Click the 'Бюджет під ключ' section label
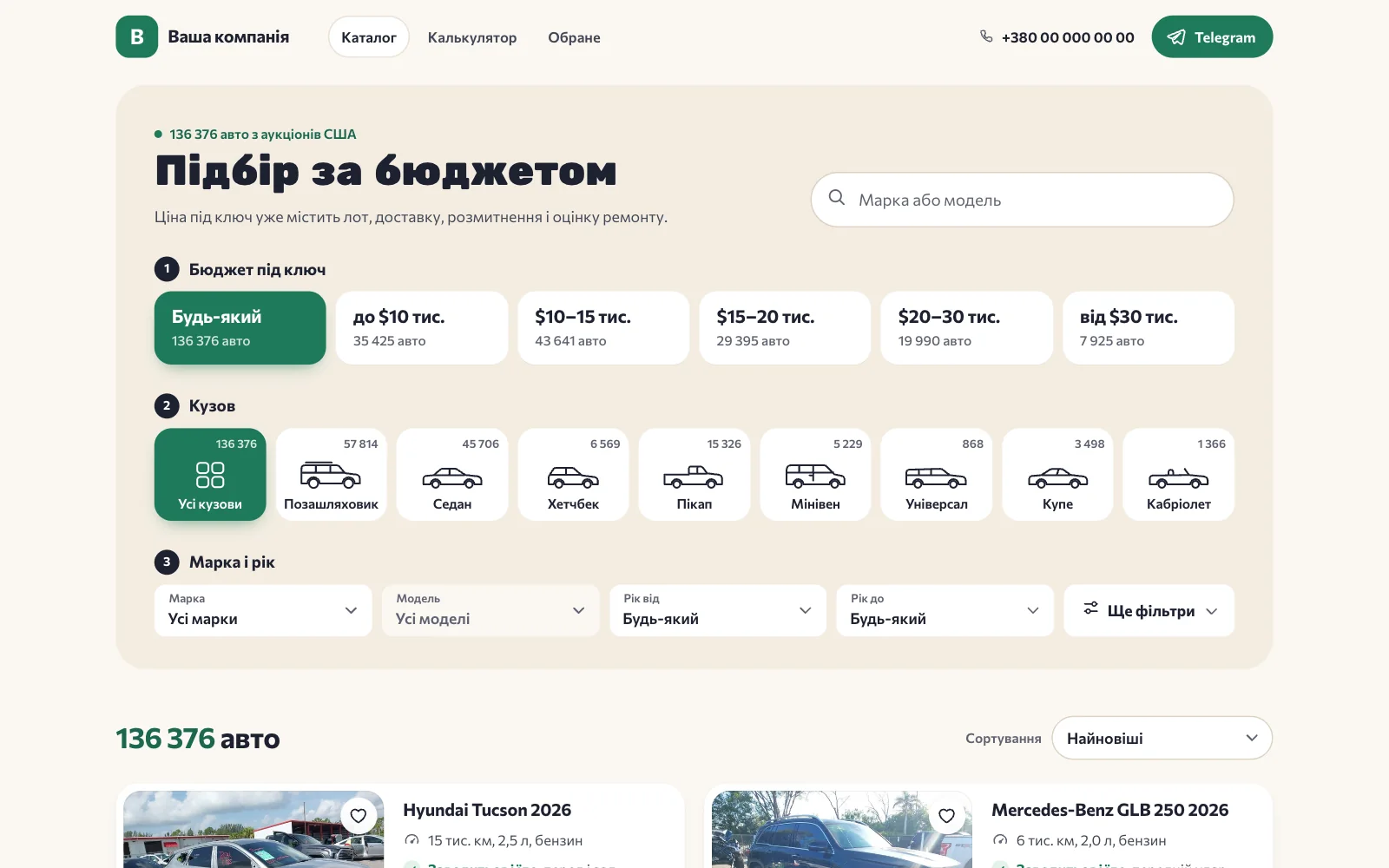The width and height of the screenshot is (1389, 868). 258,269
